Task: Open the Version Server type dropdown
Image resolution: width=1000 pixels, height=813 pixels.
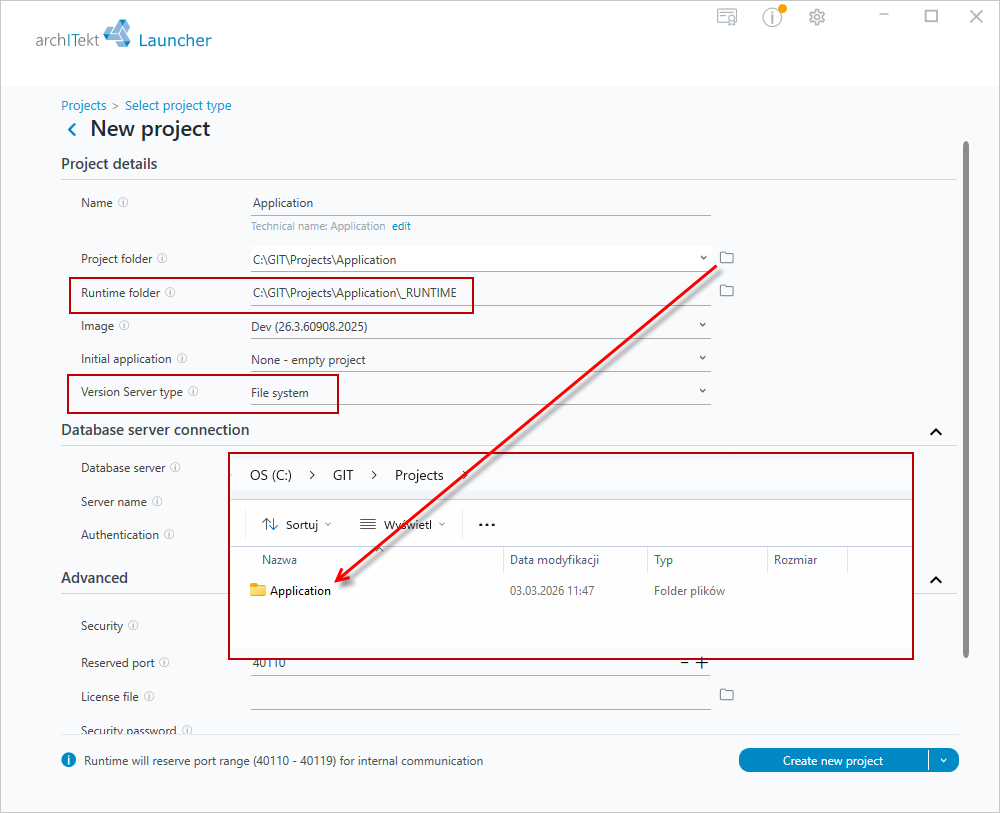Action: 703,392
